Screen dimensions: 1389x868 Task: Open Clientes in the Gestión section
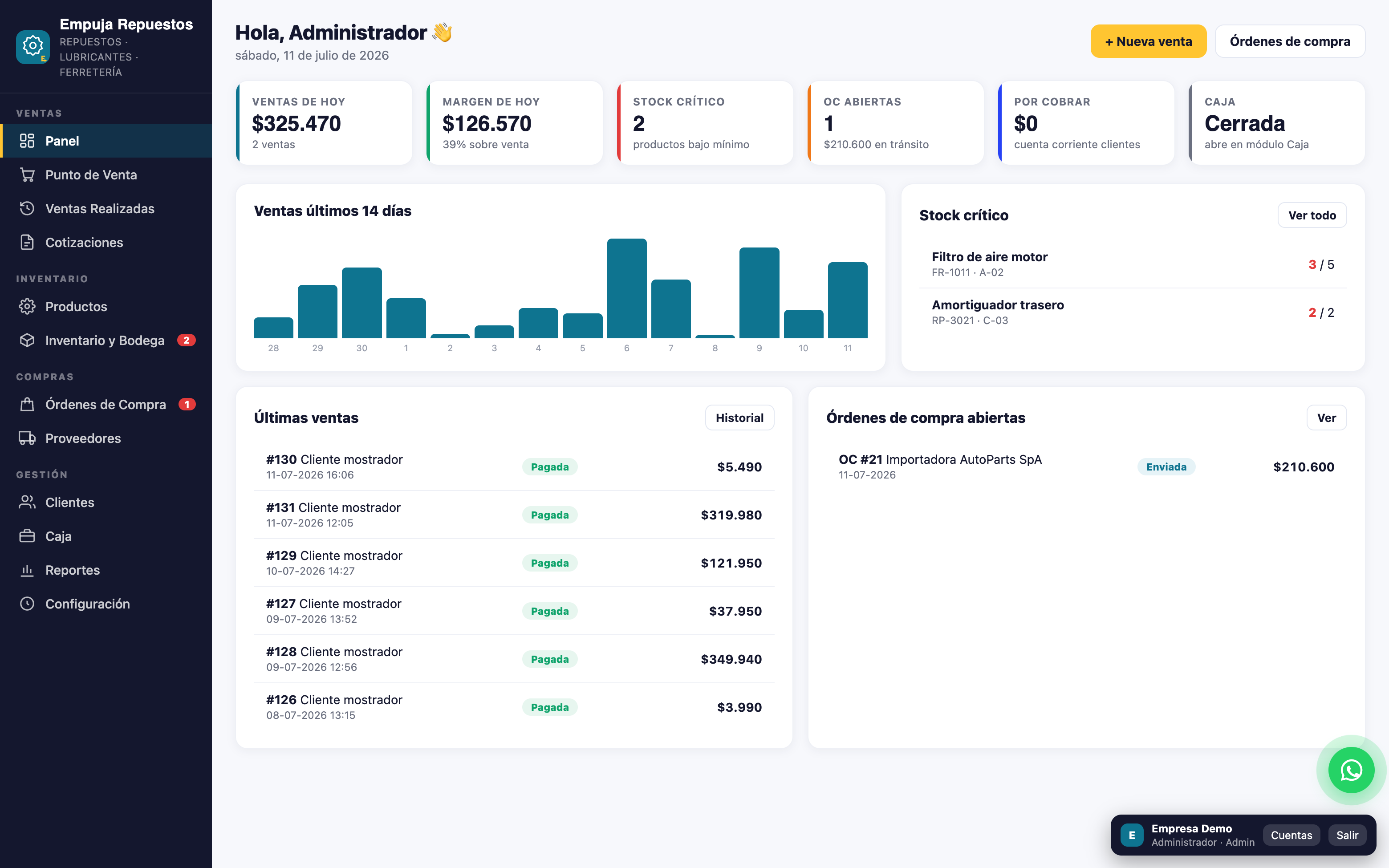point(106,502)
